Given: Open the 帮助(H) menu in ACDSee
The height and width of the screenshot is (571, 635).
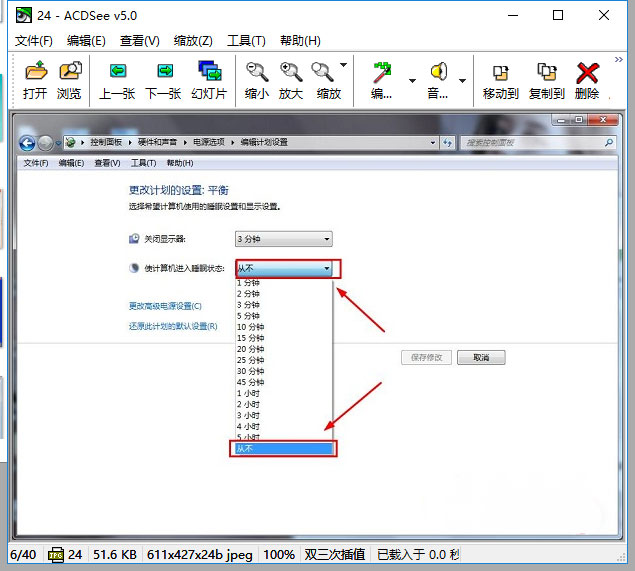Looking at the screenshot, I should (300, 40).
